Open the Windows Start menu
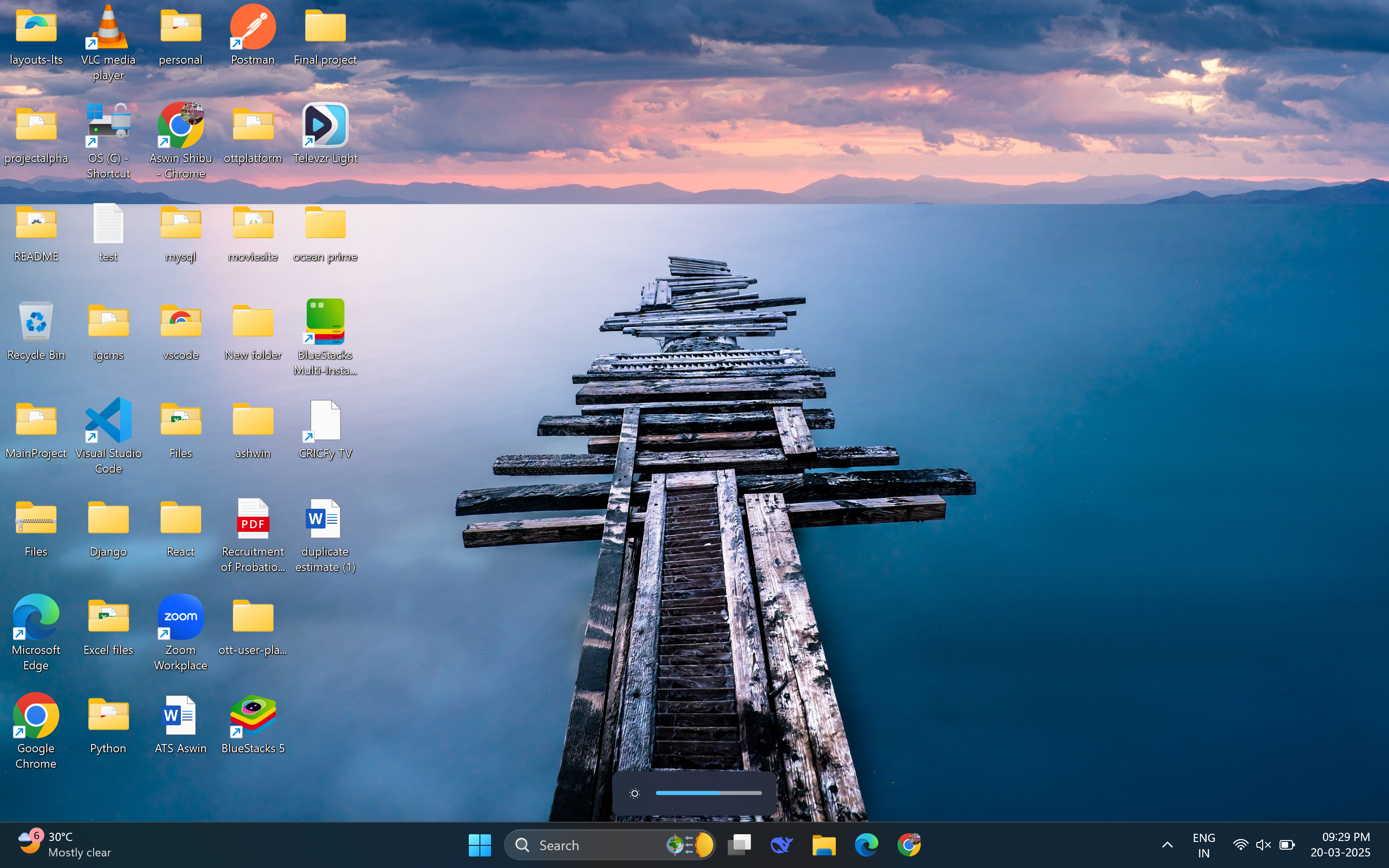The height and width of the screenshot is (868, 1389). tap(480, 845)
